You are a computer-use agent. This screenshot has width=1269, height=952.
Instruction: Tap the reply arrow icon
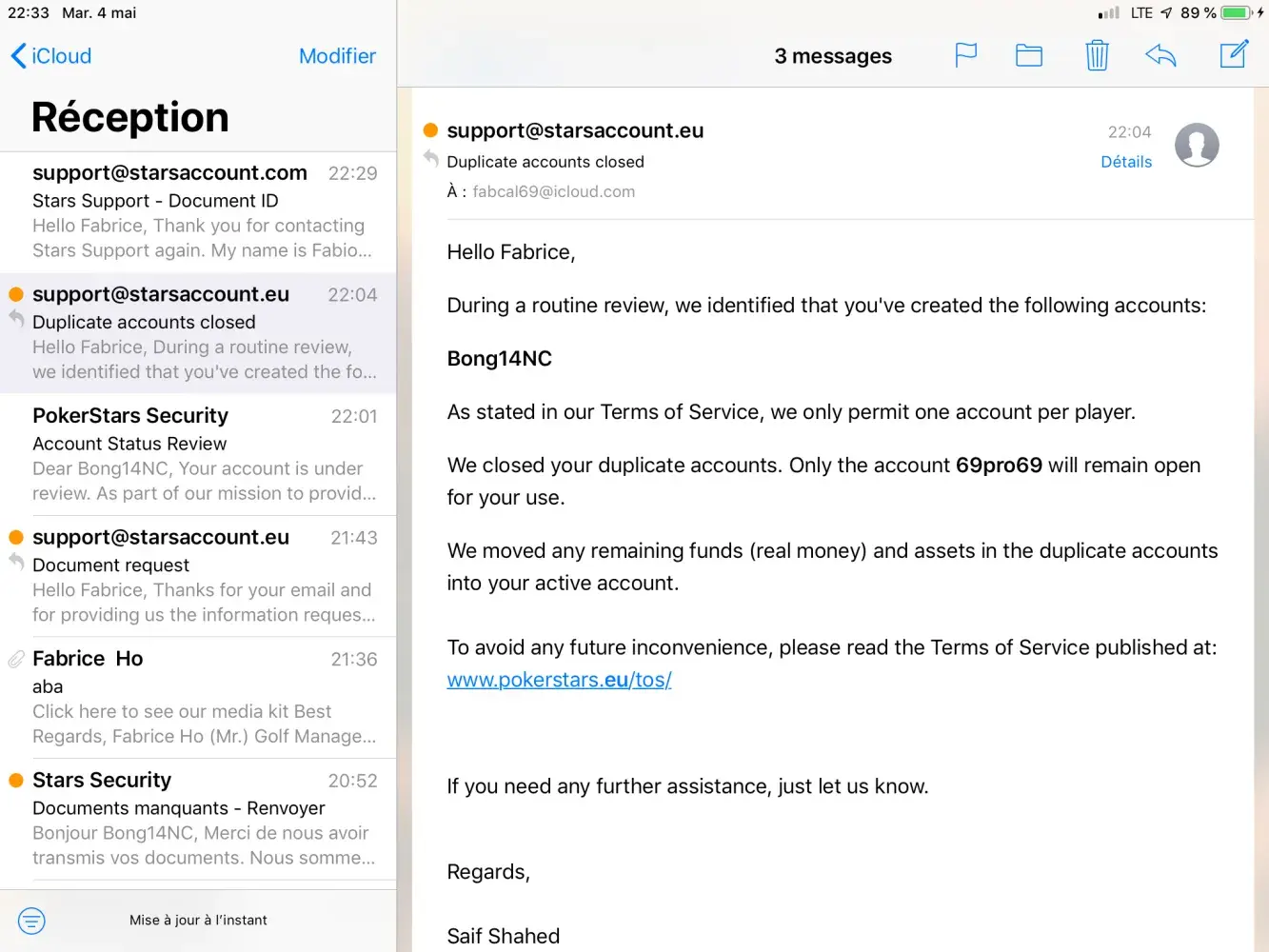coord(1160,55)
